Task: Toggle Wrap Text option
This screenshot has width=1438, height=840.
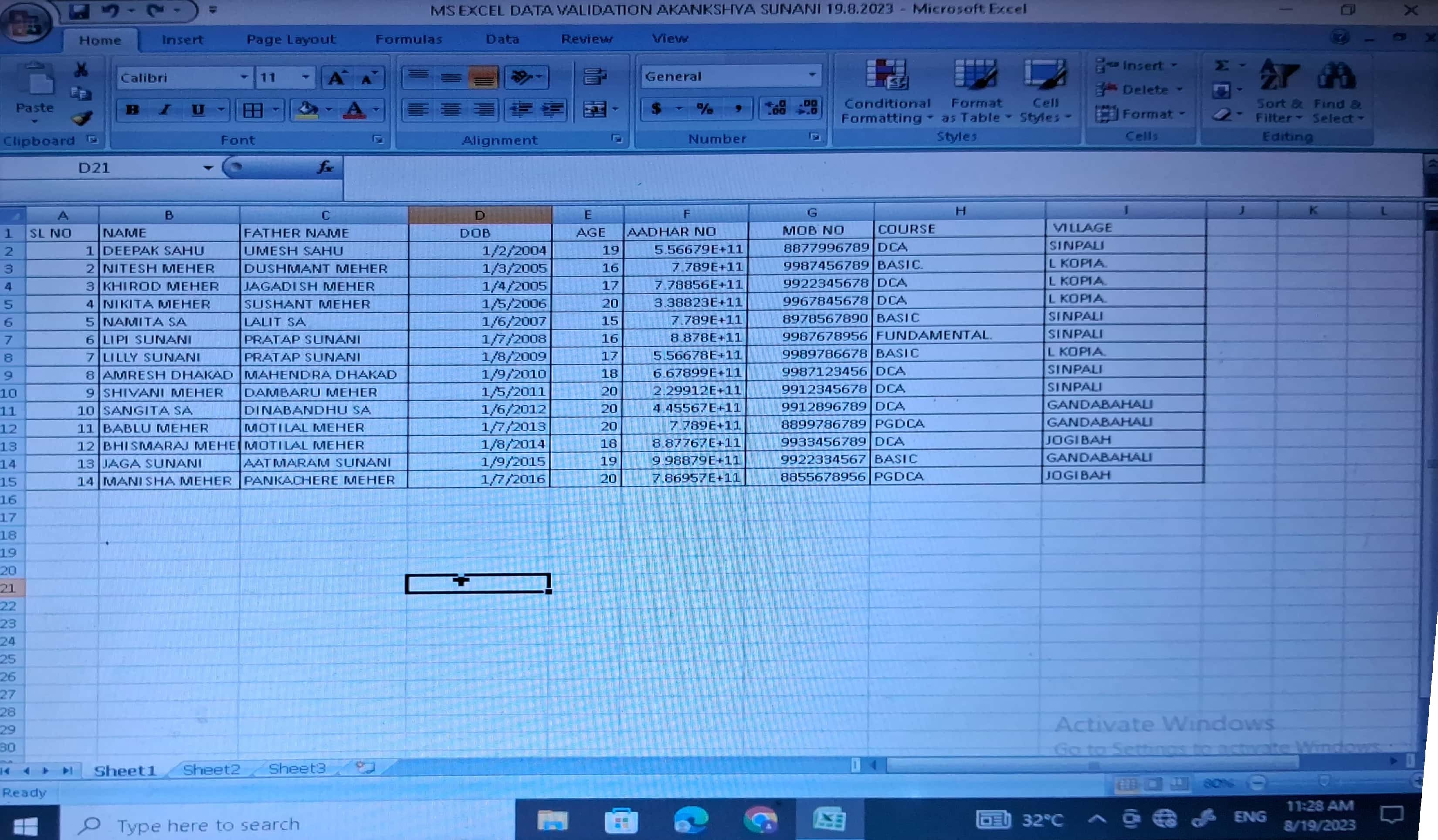Action: (x=595, y=77)
